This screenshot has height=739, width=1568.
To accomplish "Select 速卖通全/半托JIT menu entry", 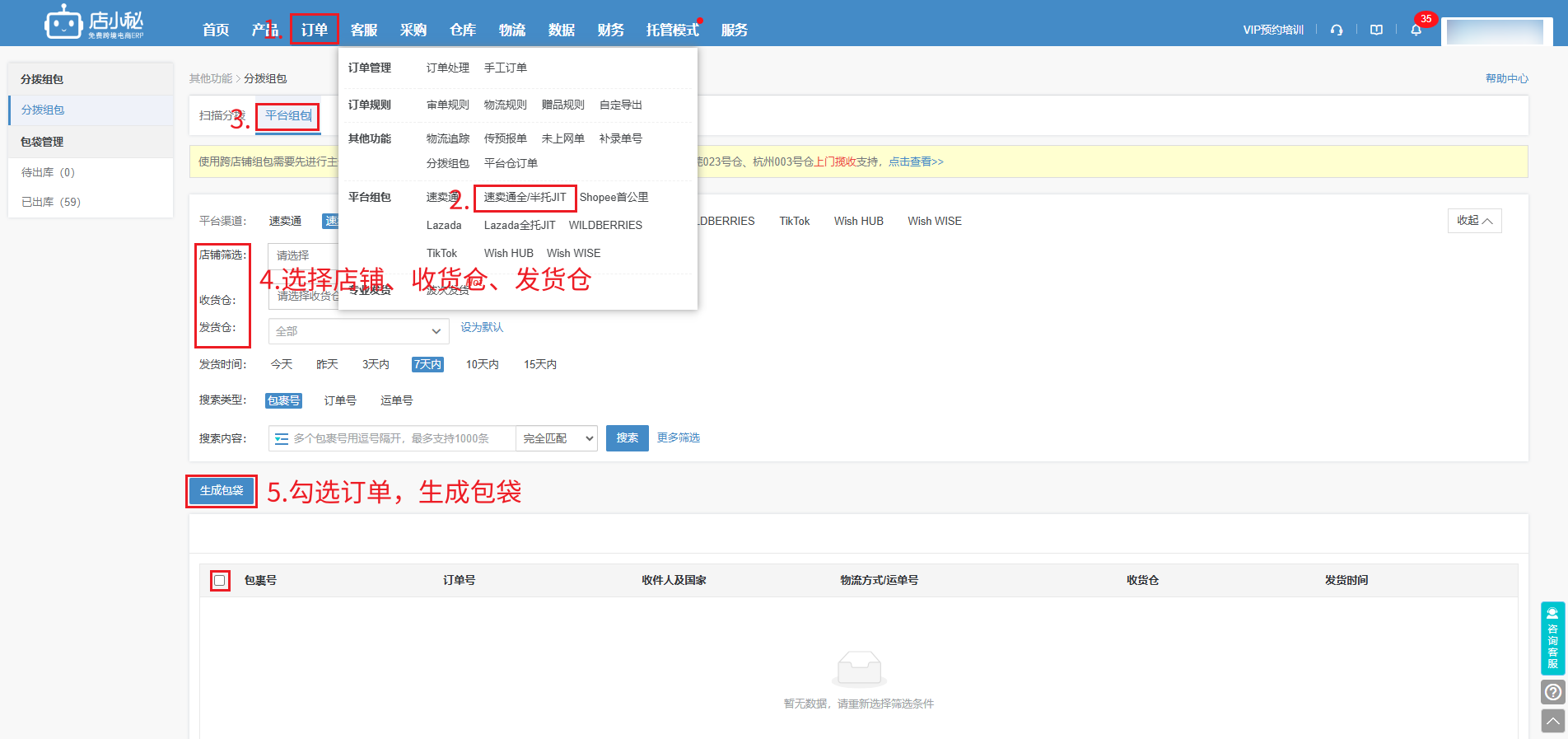I will [525, 198].
